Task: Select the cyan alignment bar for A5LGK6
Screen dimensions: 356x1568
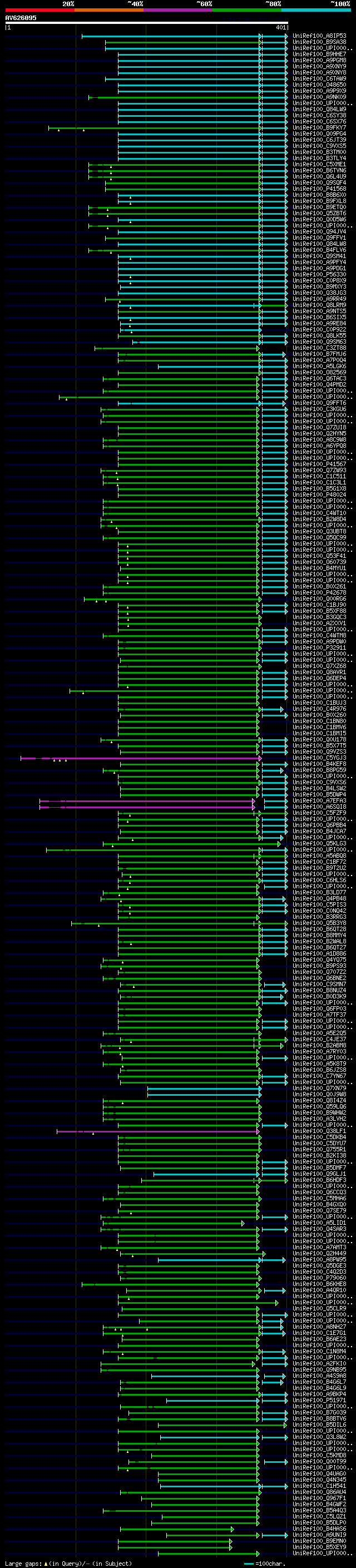Action: [209, 366]
